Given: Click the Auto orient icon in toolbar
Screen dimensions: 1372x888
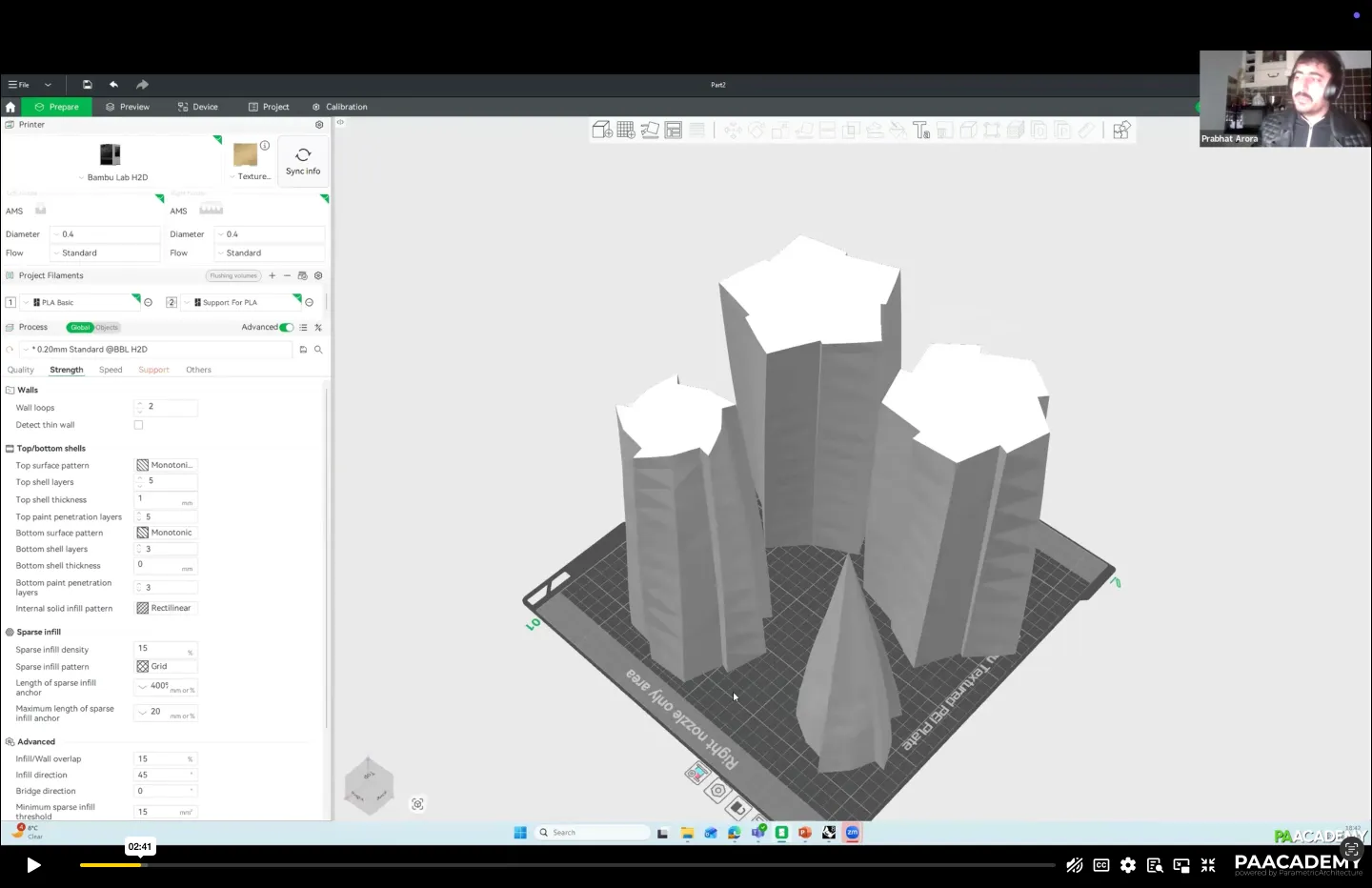Looking at the screenshot, I should (650, 131).
